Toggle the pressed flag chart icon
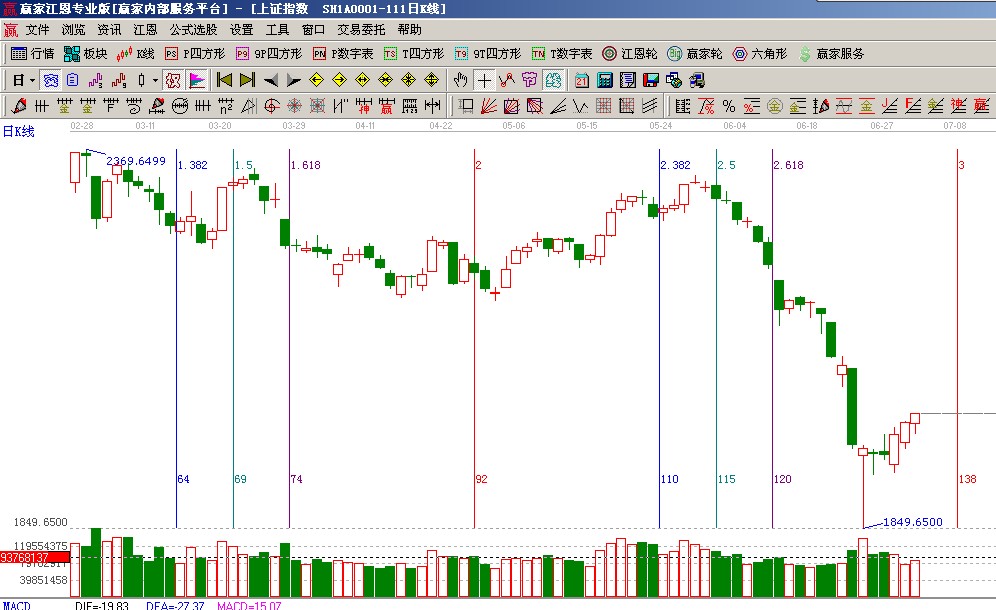This screenshot has width=996, height=610. pos(197,80)
